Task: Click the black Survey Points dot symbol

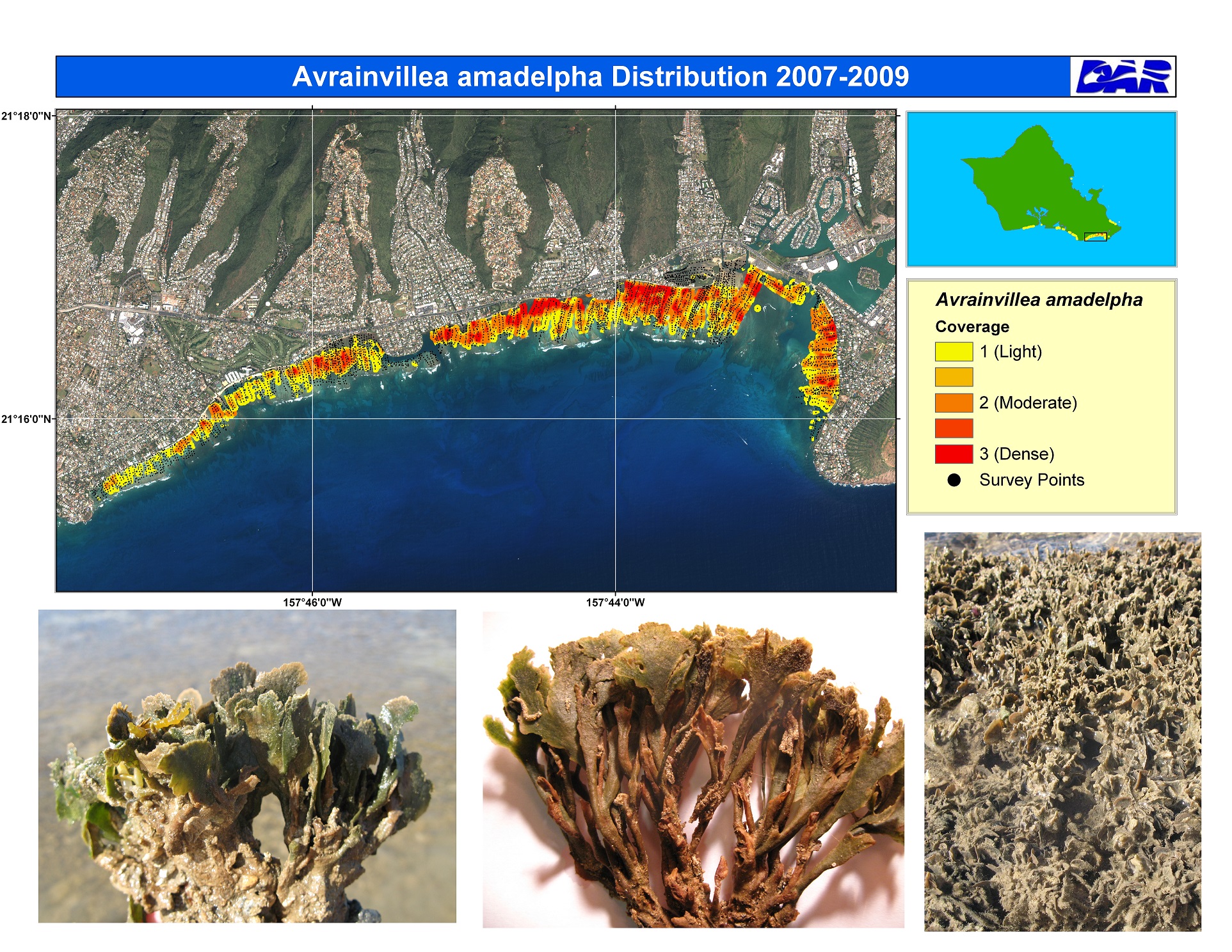Action: (954, 480)
